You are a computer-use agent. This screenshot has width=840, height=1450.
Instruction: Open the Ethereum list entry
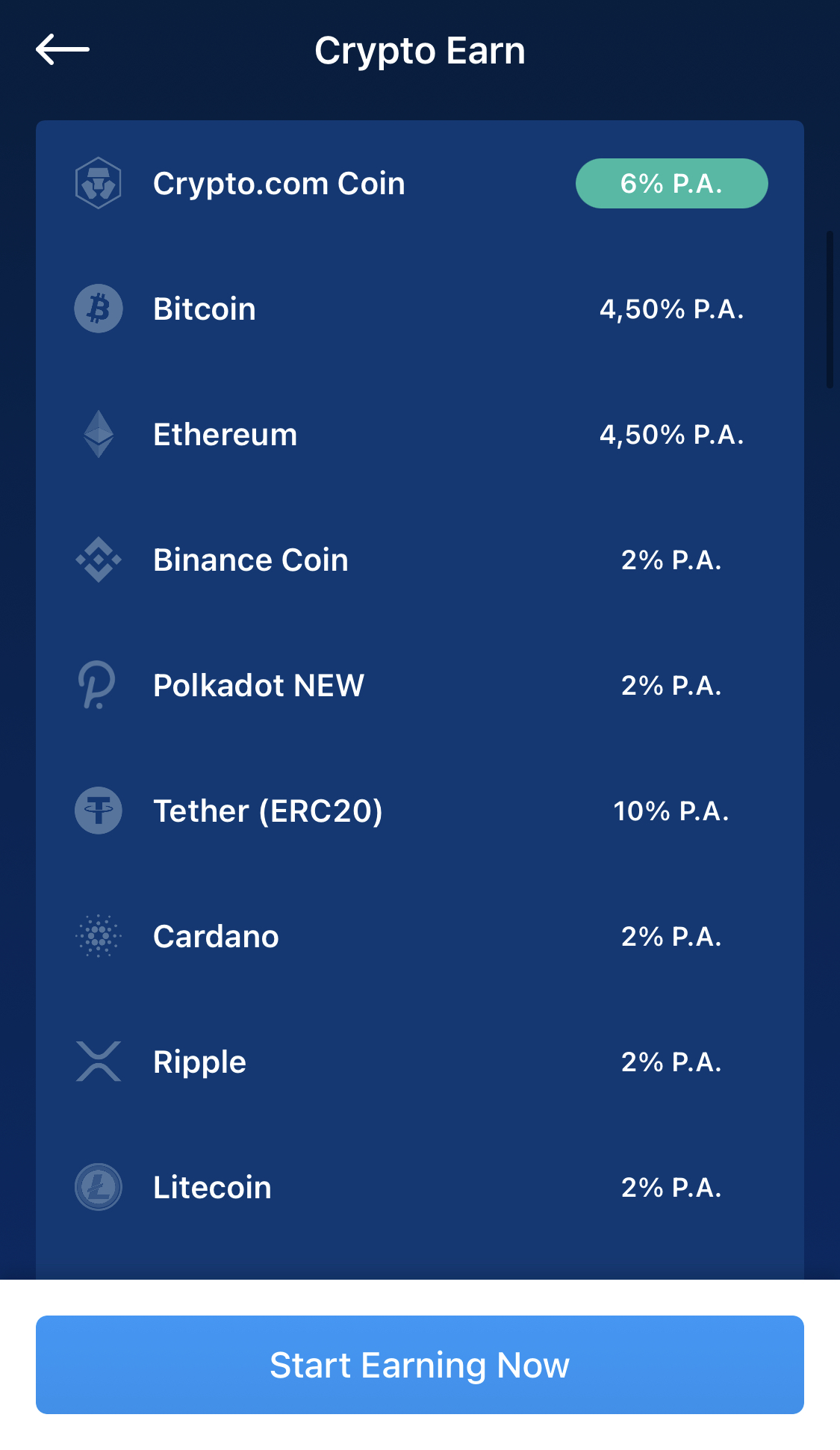point(420,434)
